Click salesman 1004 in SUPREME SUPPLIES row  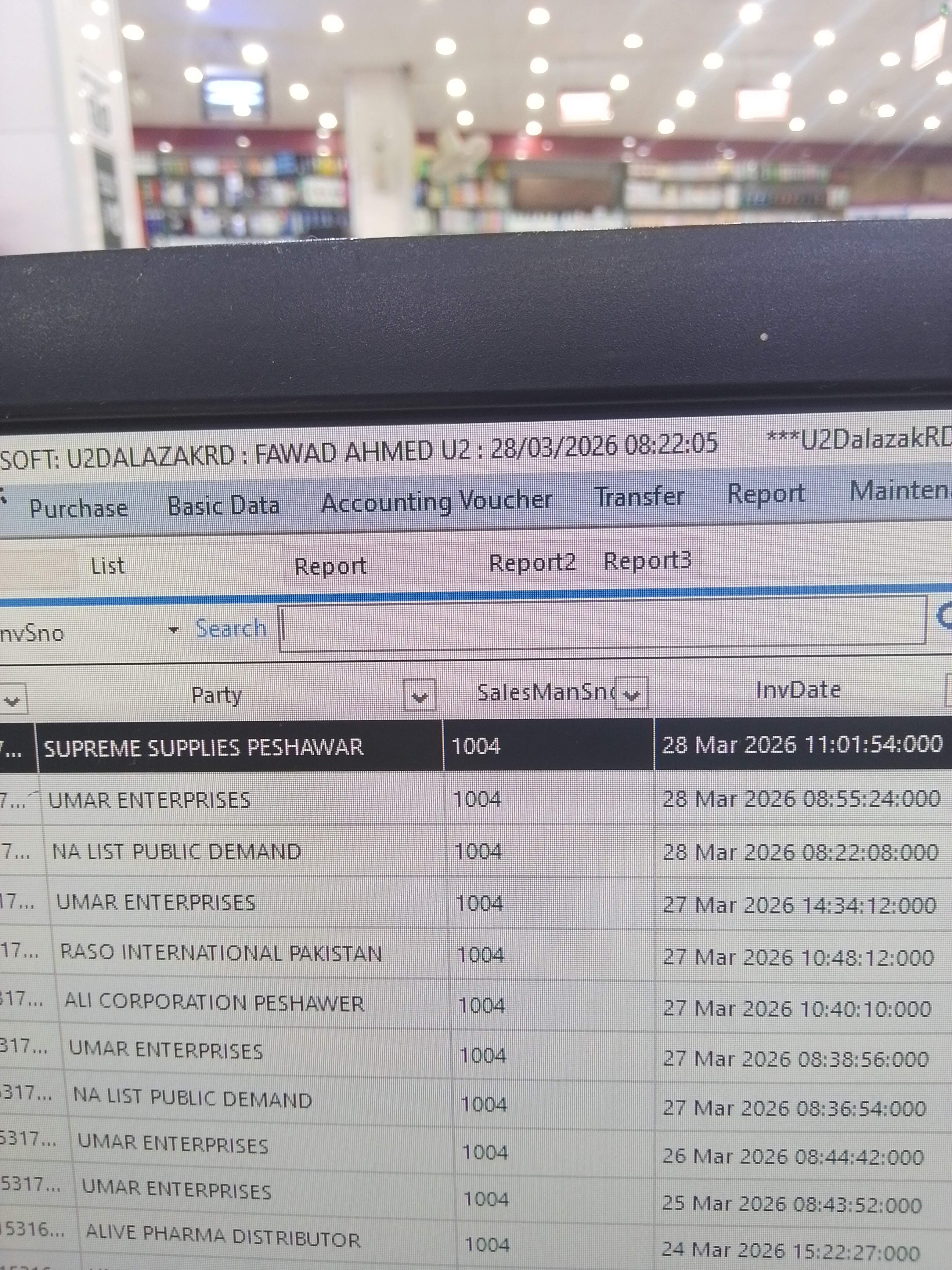click(476, 746)
